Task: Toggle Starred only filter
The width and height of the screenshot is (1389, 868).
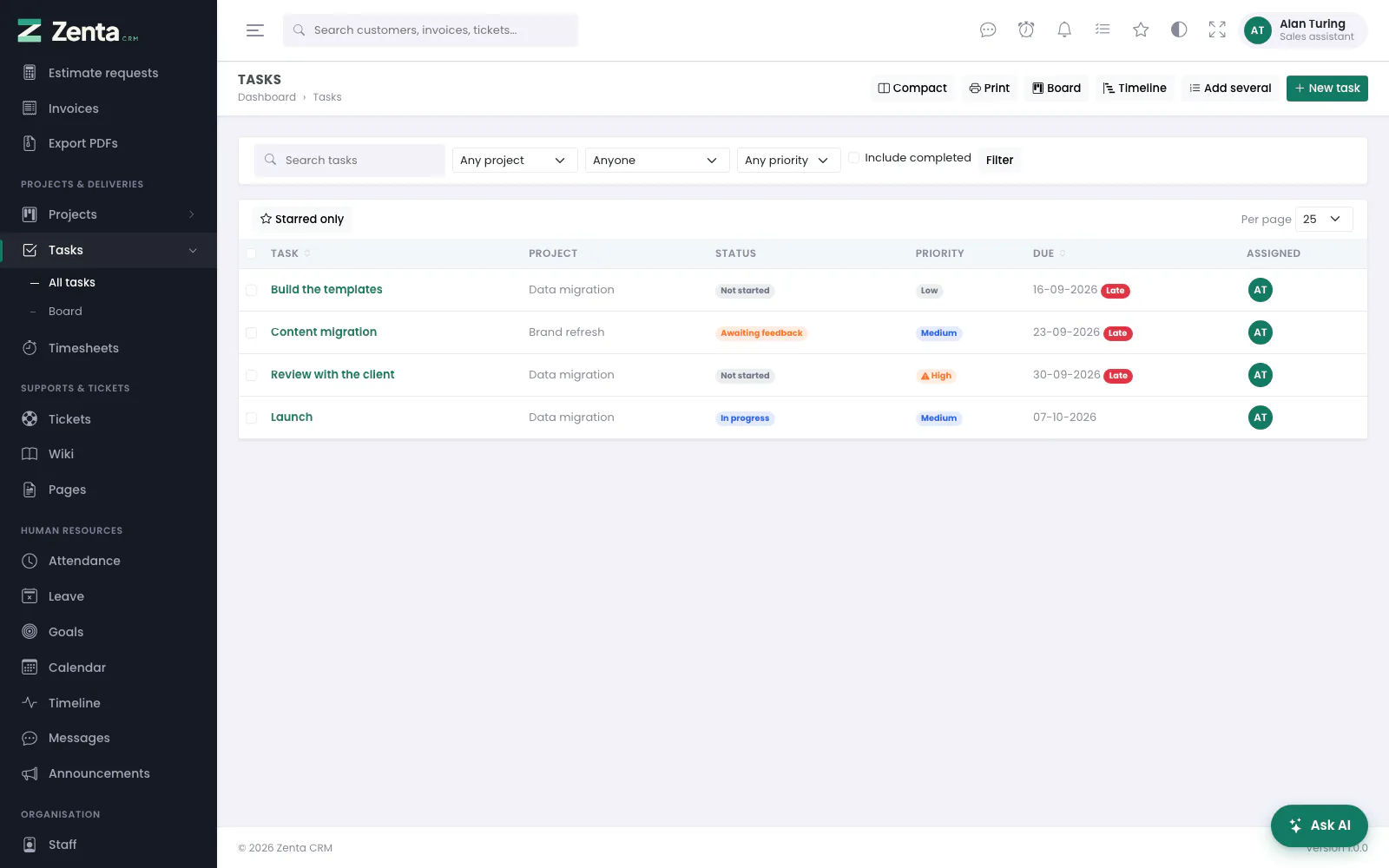Action: coord(302,219)
